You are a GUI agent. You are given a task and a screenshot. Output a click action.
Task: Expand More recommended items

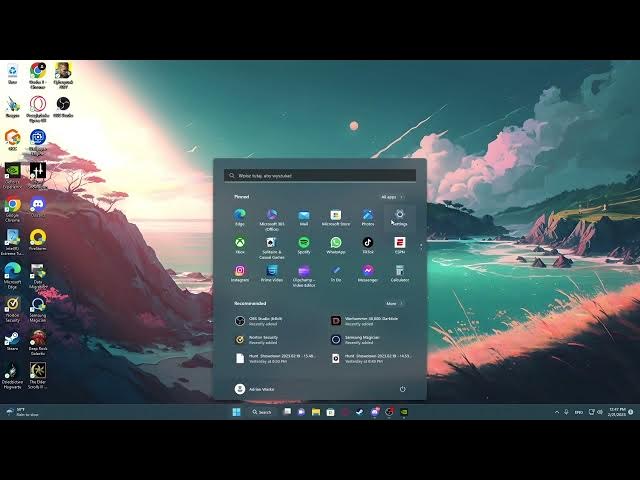pos(395,303)
